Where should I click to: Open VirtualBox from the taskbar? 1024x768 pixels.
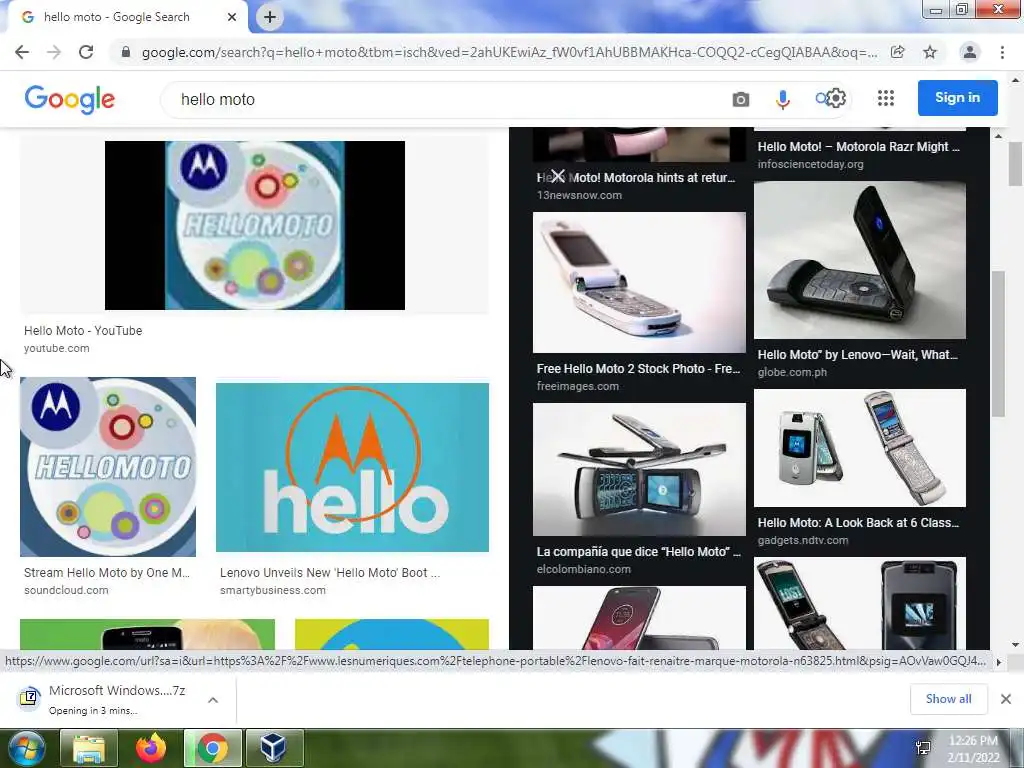[275, 748]
